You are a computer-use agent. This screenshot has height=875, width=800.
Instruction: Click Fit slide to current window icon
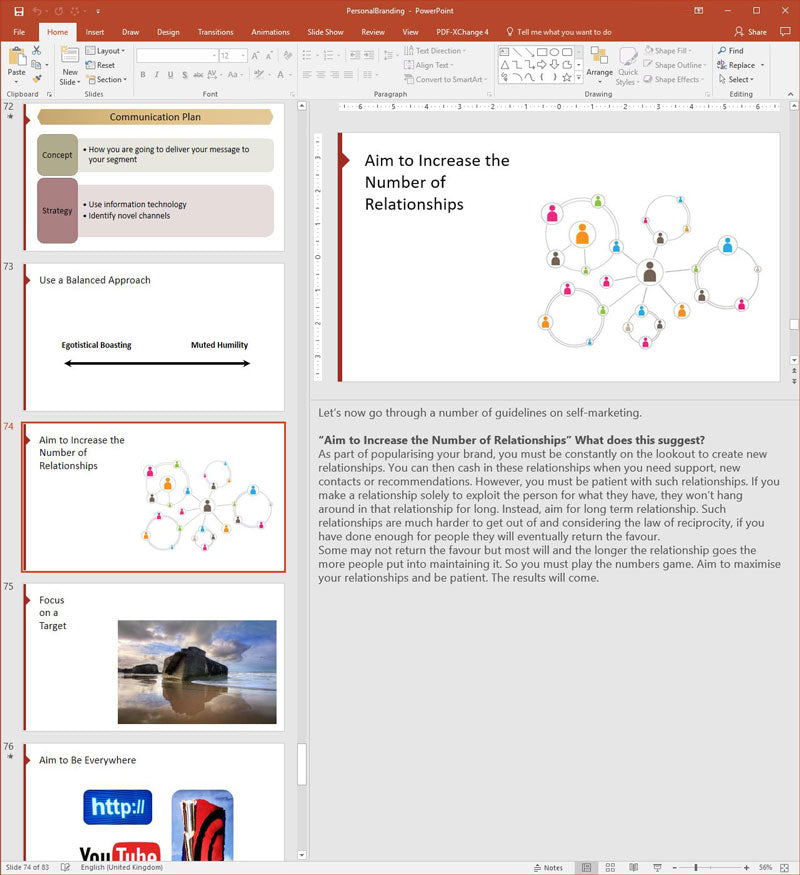pyautogui.click(x=784, y=868)
